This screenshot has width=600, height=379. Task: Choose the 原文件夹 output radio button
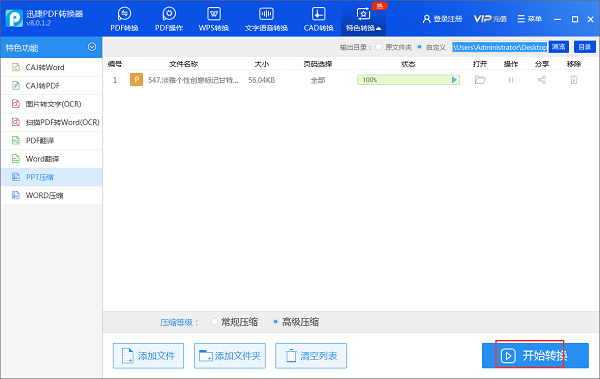point(379,47)
